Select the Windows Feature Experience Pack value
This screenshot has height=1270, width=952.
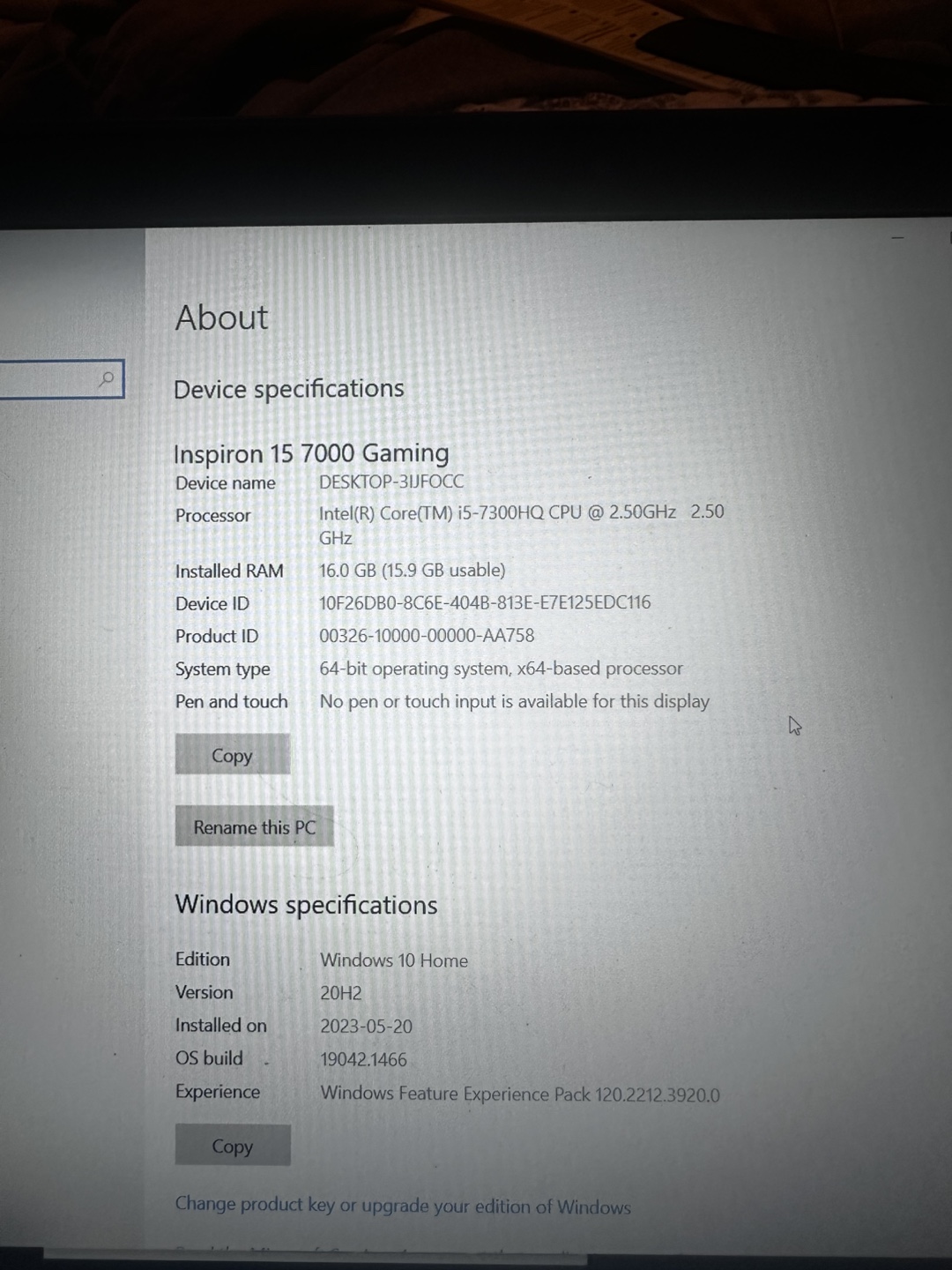[520, 1094]
